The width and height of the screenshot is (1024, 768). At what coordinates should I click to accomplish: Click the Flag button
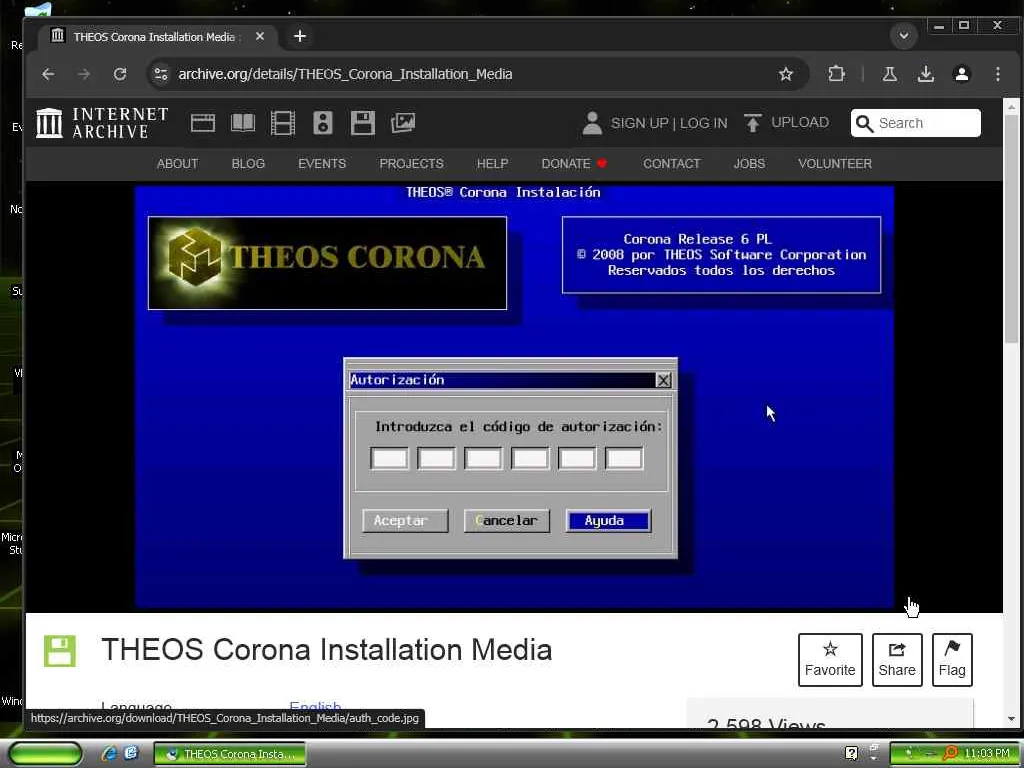[x=952, y=660]
